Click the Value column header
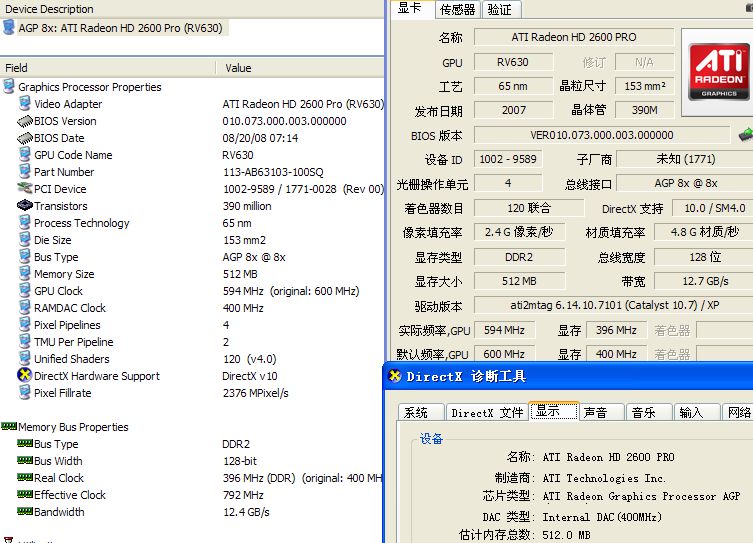The width and height of the screenshot is (753, 543). click(302, 68)
